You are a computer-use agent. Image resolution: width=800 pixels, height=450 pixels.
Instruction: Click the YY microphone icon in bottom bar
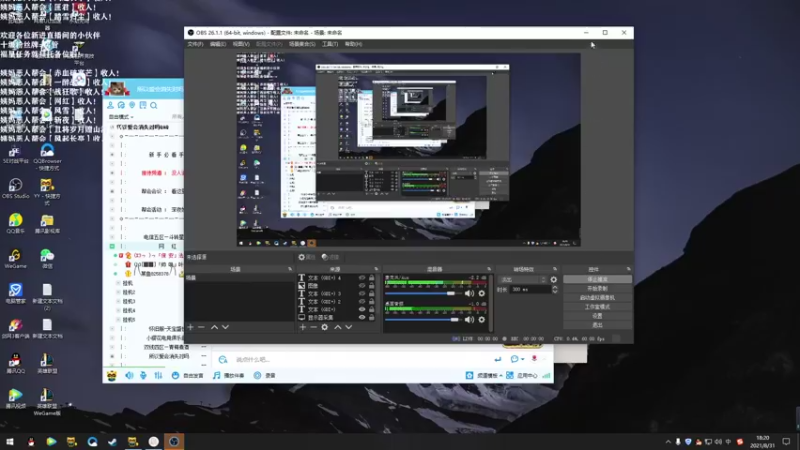[x=143, y=376]
